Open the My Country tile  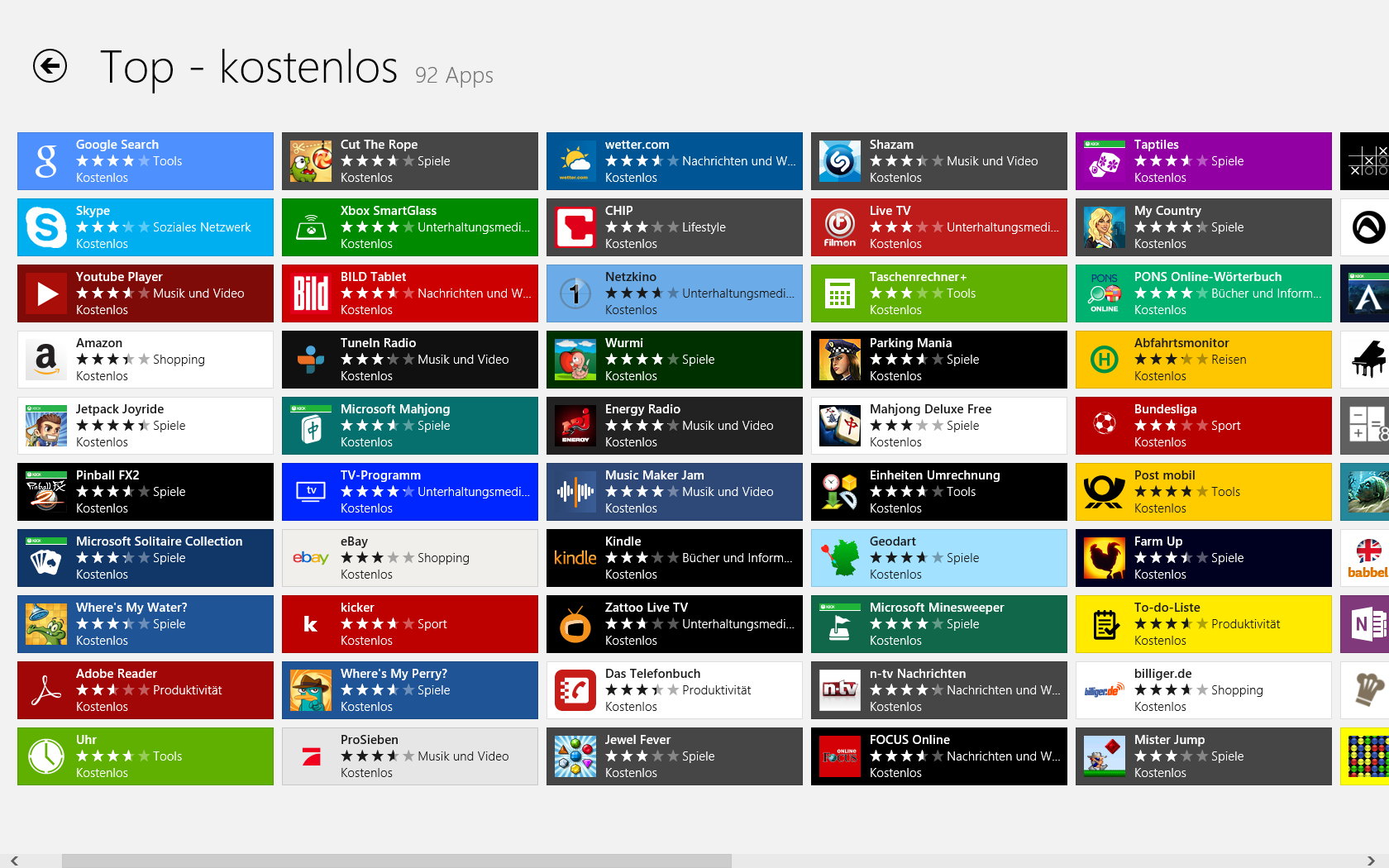(x=1204, y=227)
